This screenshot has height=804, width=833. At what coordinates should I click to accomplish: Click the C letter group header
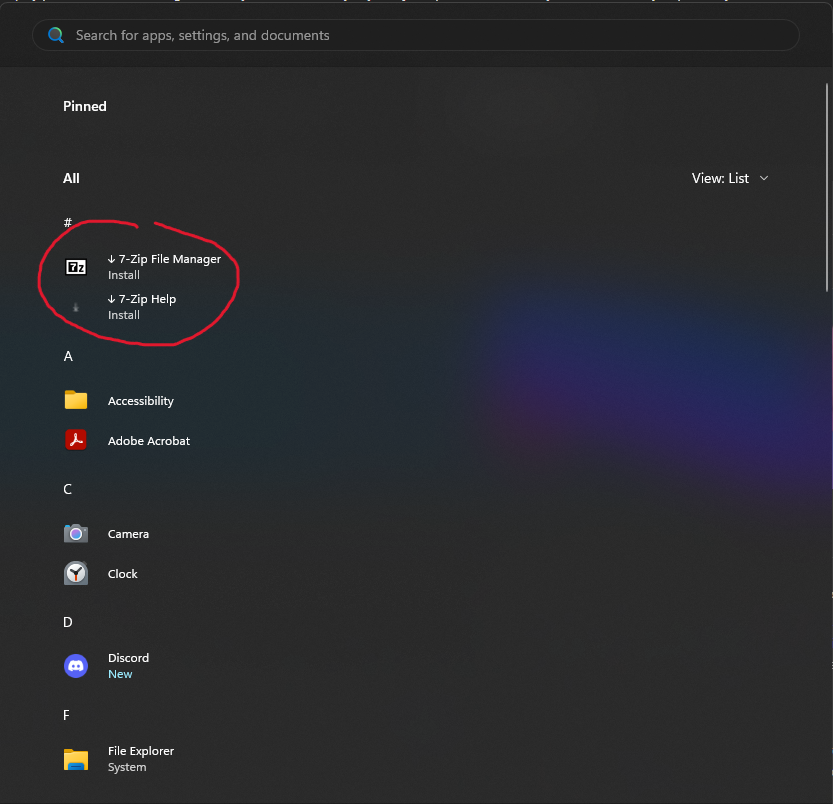pos(67,489)
